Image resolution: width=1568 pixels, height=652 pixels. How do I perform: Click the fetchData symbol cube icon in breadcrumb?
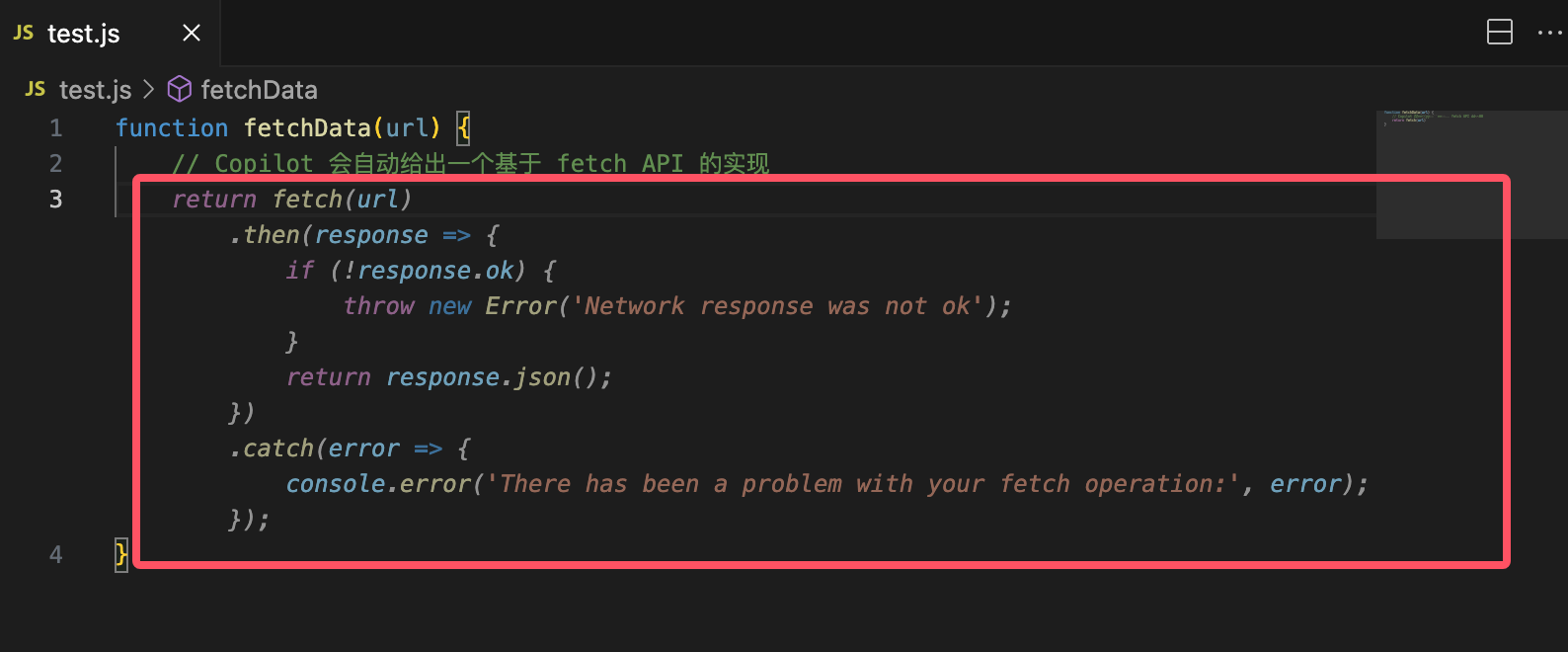point(180,89)
